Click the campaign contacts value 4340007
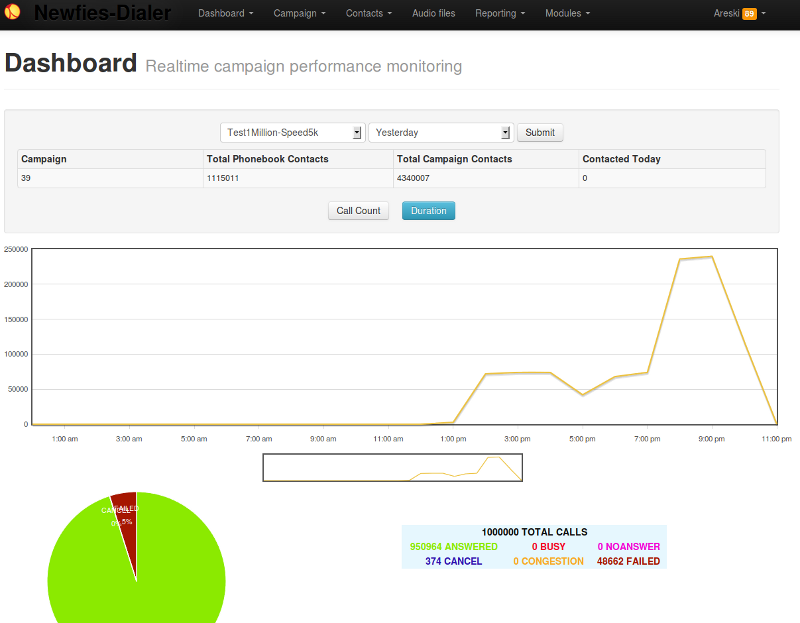The image size is (800, 623). [413, 178]
